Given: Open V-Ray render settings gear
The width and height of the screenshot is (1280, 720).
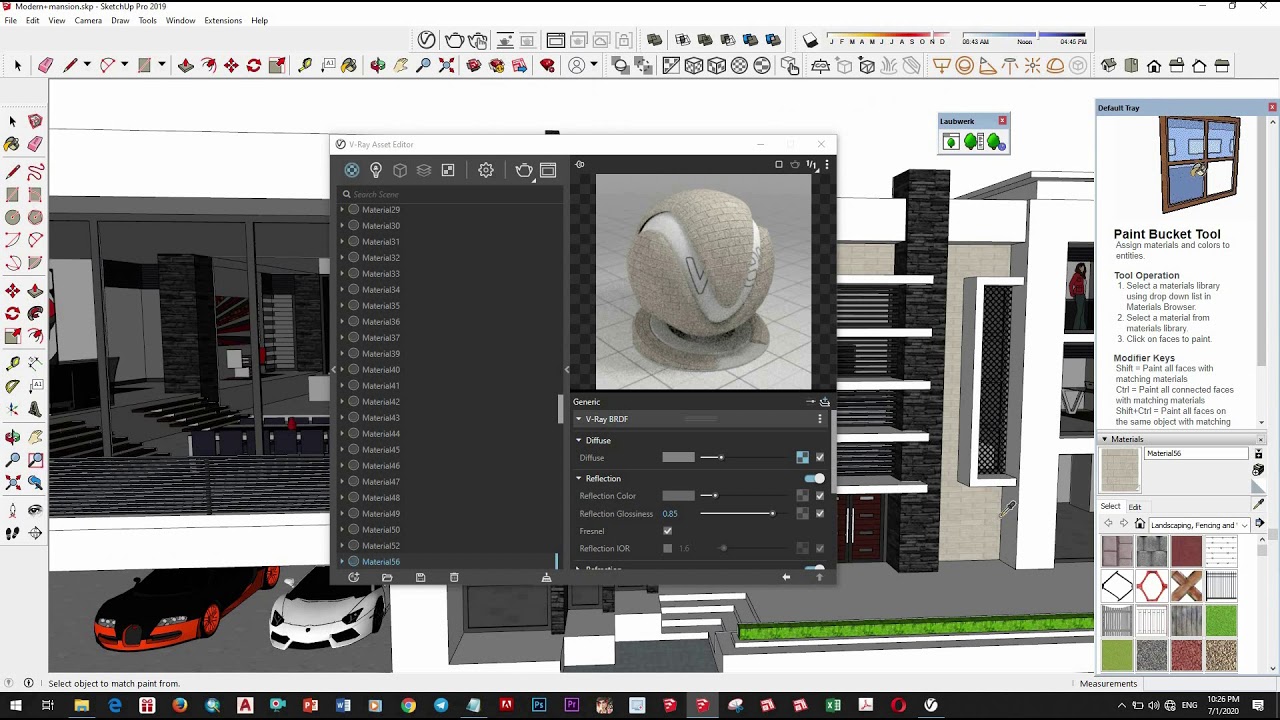Looking at the screenshot, I should [x=486, y=170].
